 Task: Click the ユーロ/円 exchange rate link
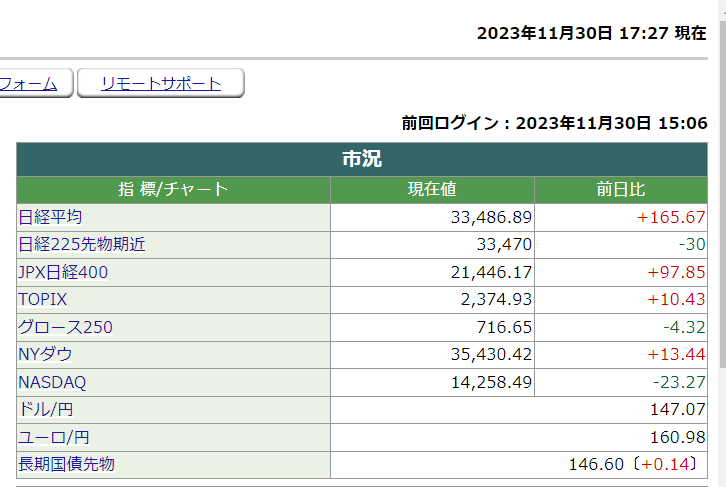[x=53, y=437]
